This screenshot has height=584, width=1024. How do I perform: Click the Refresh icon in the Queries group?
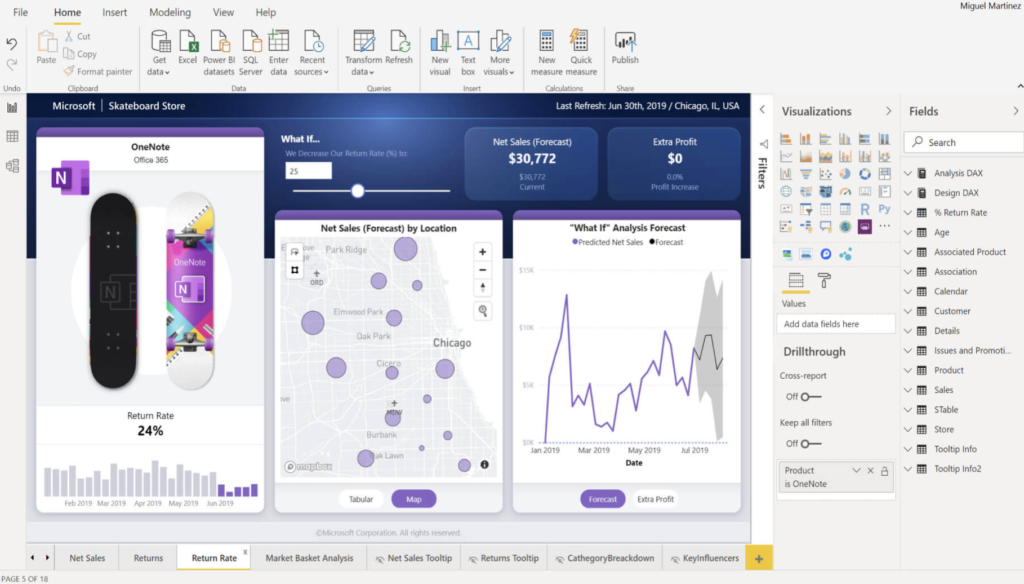[400, 45]
